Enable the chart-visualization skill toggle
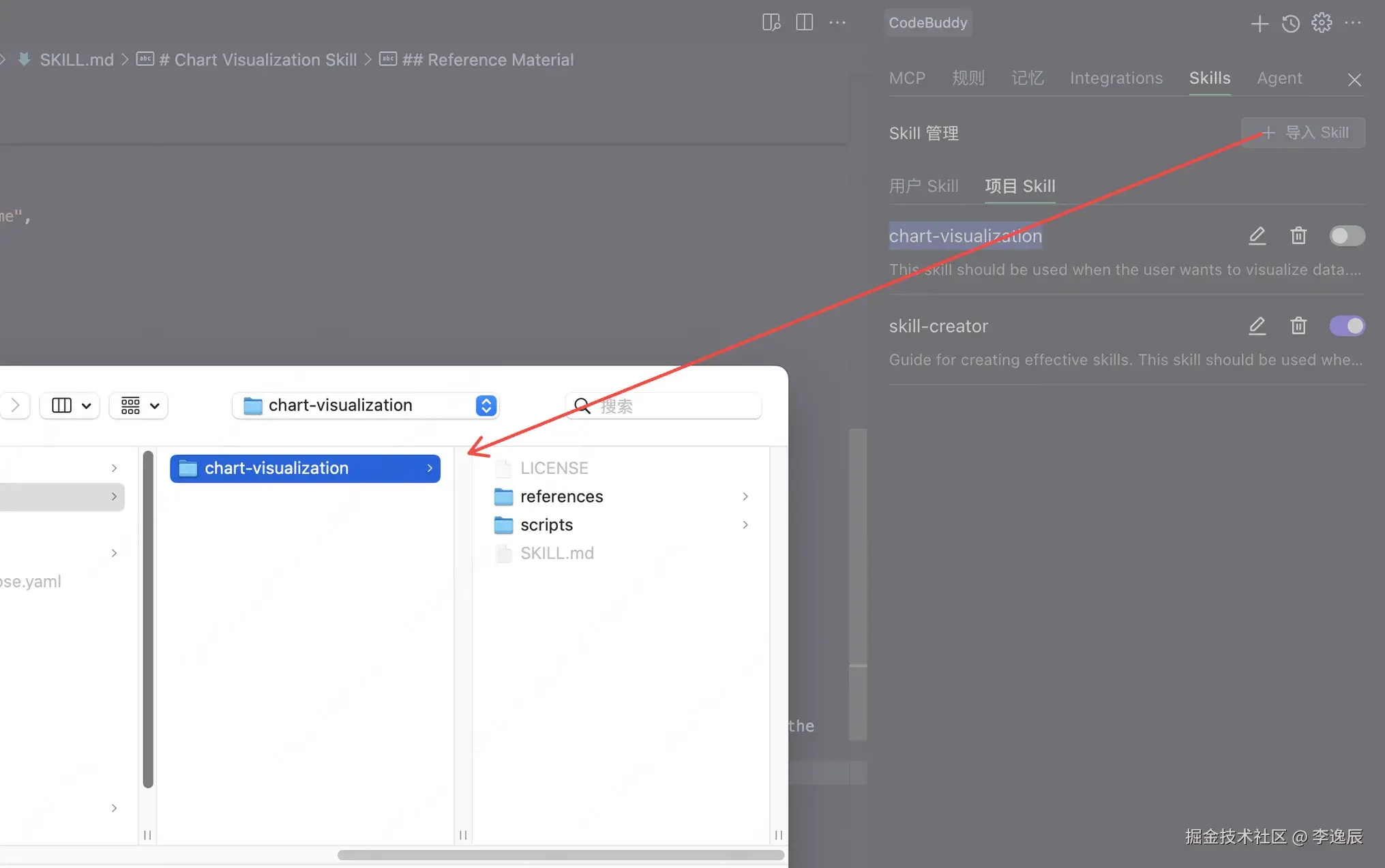The image size is (1385, 868). 1347,236
